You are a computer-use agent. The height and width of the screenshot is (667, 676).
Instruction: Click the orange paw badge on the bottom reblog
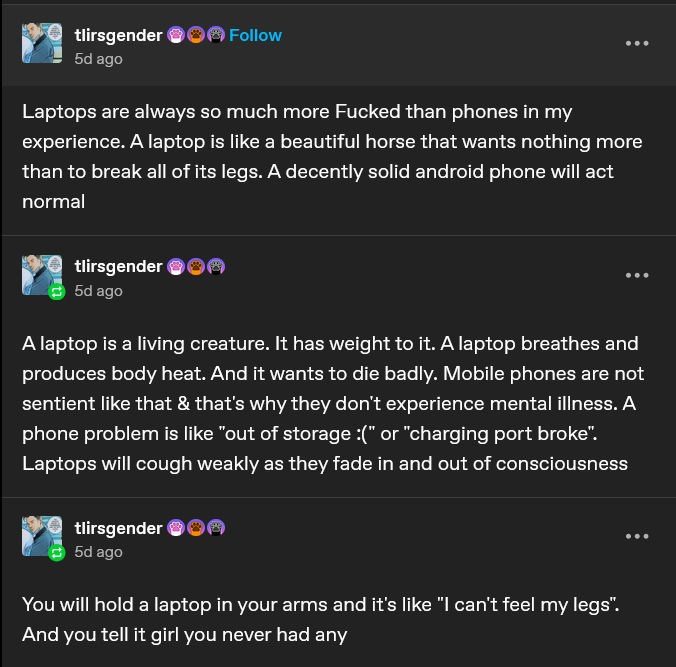point(196,527)
